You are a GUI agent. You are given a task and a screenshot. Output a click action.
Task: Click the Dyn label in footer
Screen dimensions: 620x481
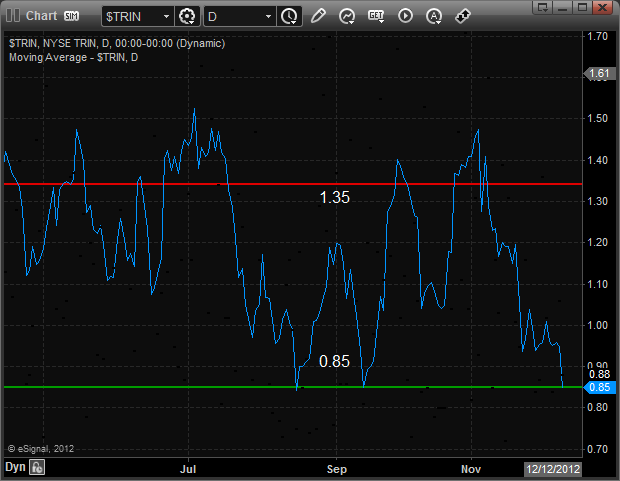pyautogui.click(x=15, y=467)
